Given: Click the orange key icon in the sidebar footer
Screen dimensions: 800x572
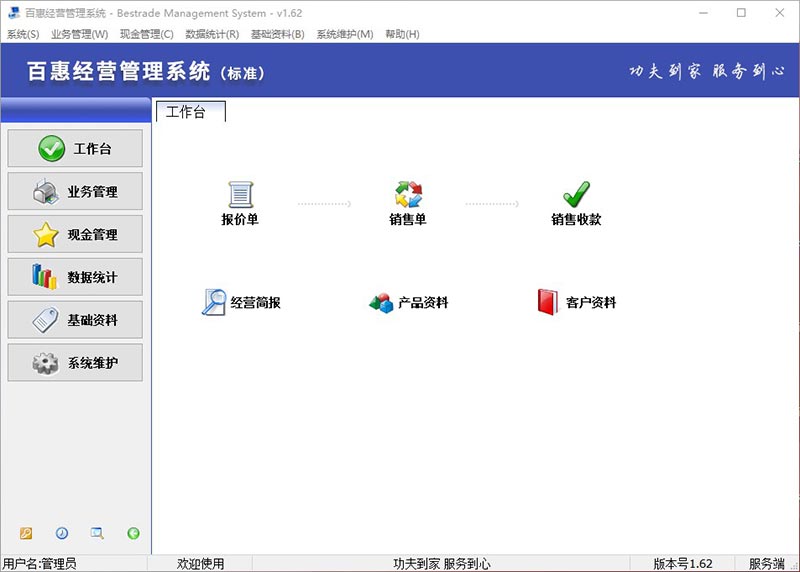Looking at the screenshot, I should (x=26, y=533).
